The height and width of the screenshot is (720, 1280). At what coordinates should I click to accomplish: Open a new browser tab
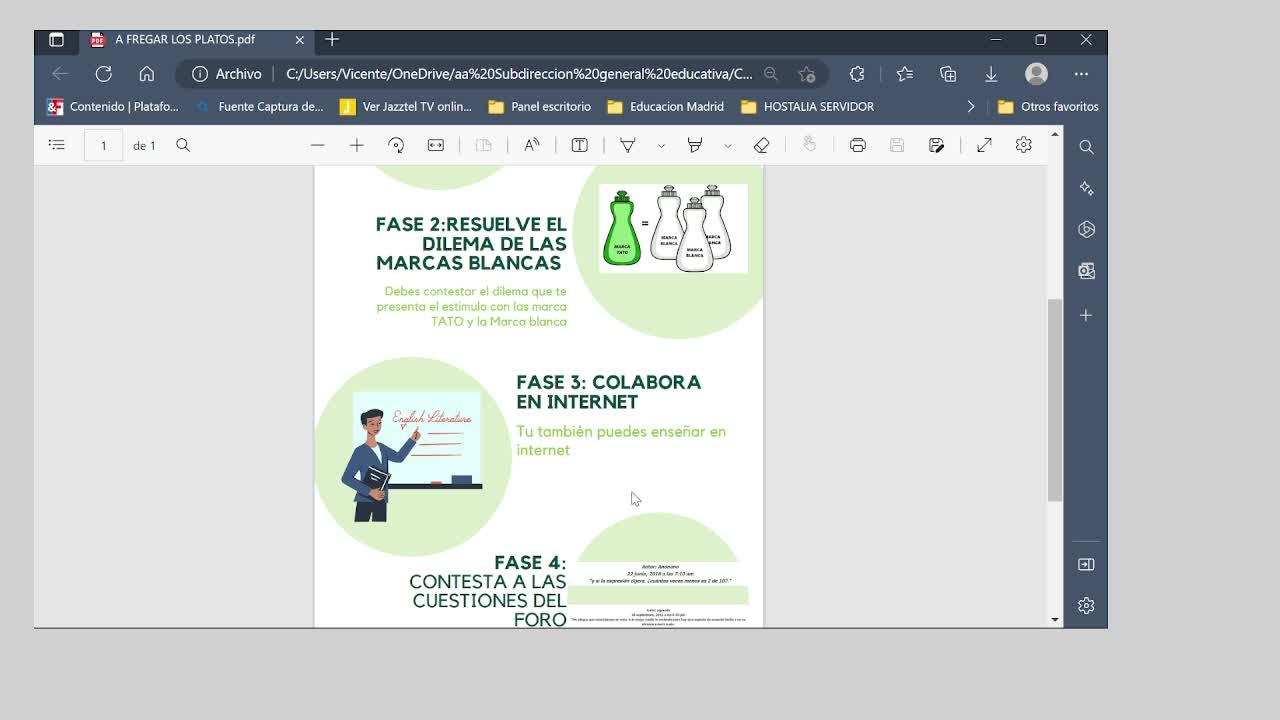coord(332,39)
